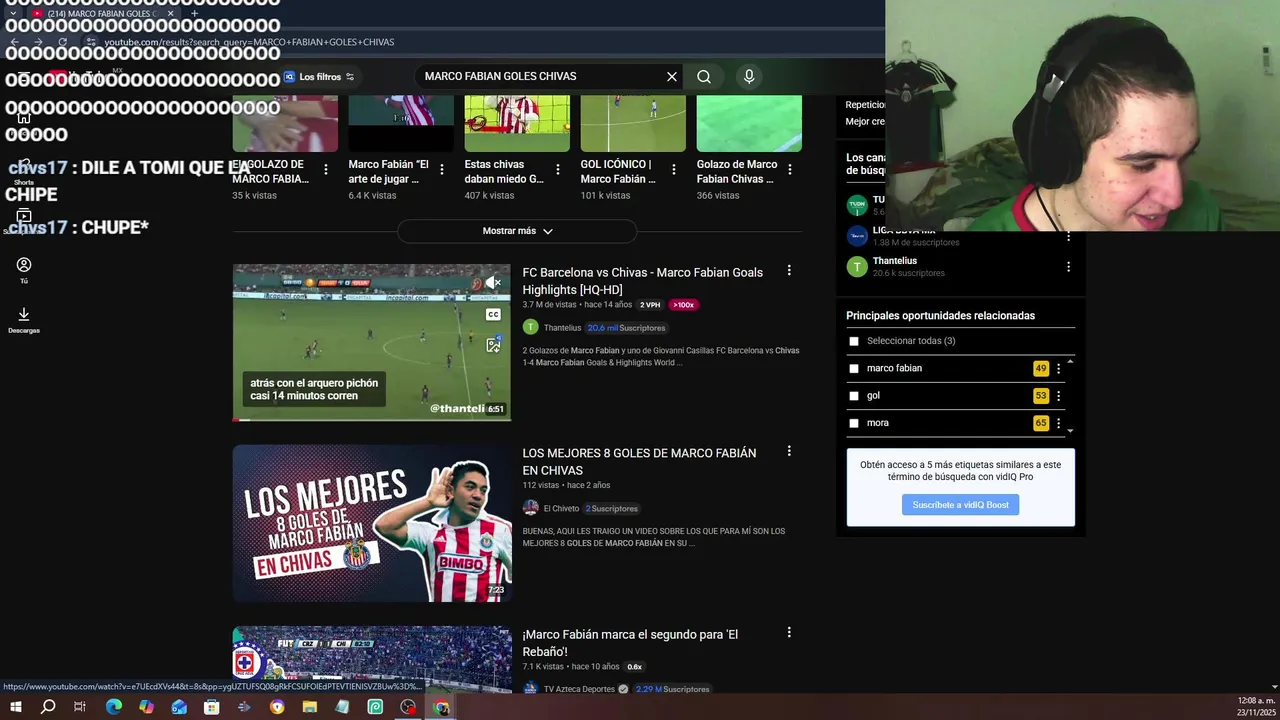The image size is (1280, 720).
Task: Check the mora tag checkbox
Action: point(854,423)
